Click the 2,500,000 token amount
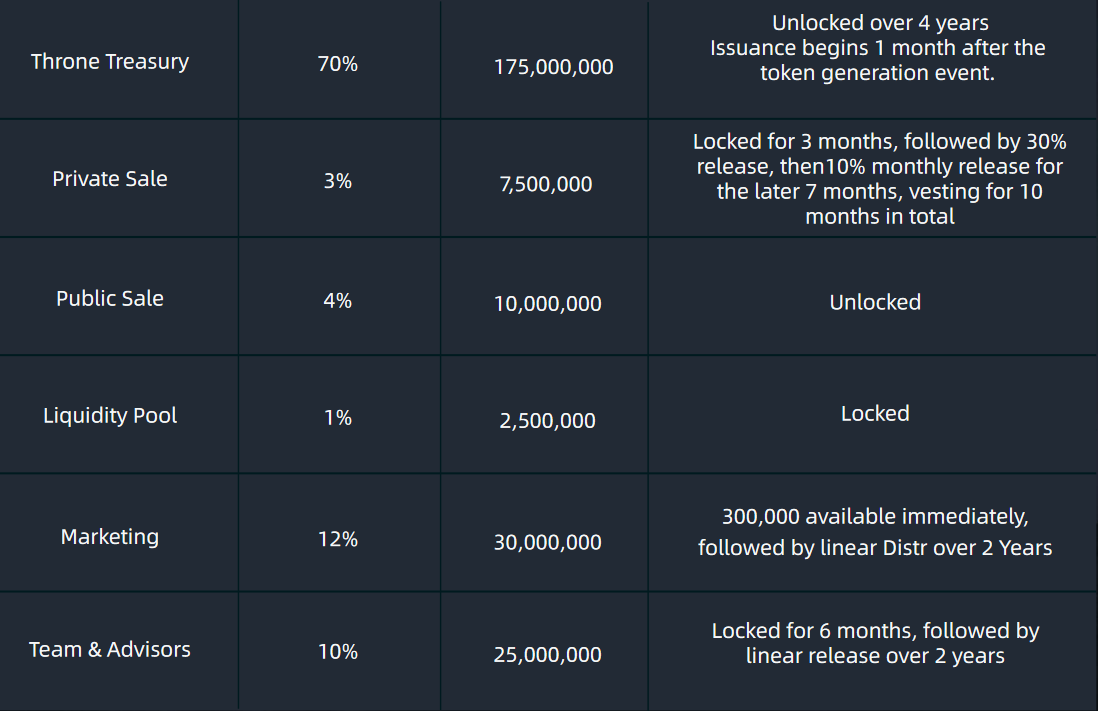 click(548, 421)
